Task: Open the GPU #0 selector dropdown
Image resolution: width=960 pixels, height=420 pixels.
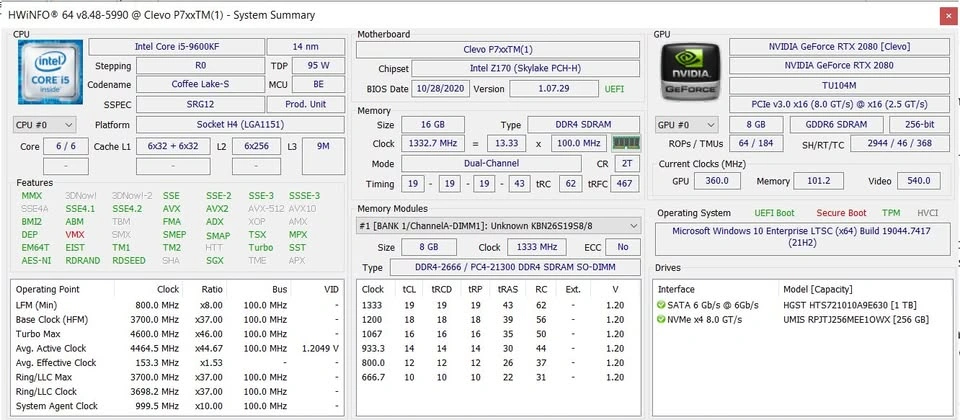Action: point(686,125)
